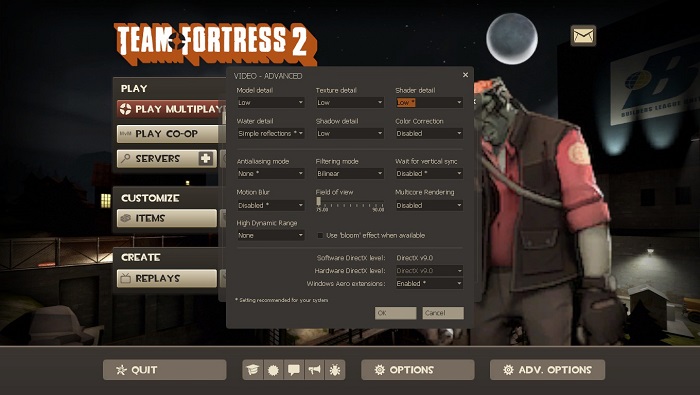Open the Model detail dropdown
700x395 pixels.
pos(271,102)
